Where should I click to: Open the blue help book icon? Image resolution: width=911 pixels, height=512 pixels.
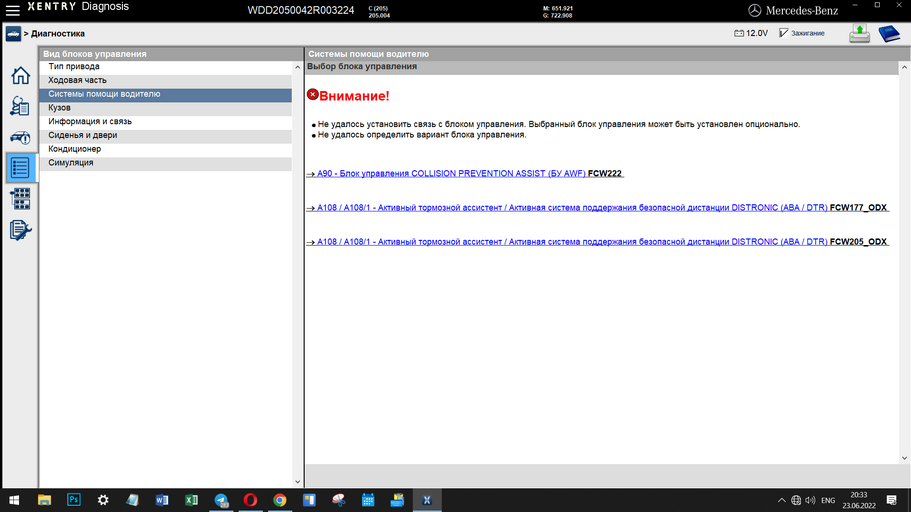[889, 33]
